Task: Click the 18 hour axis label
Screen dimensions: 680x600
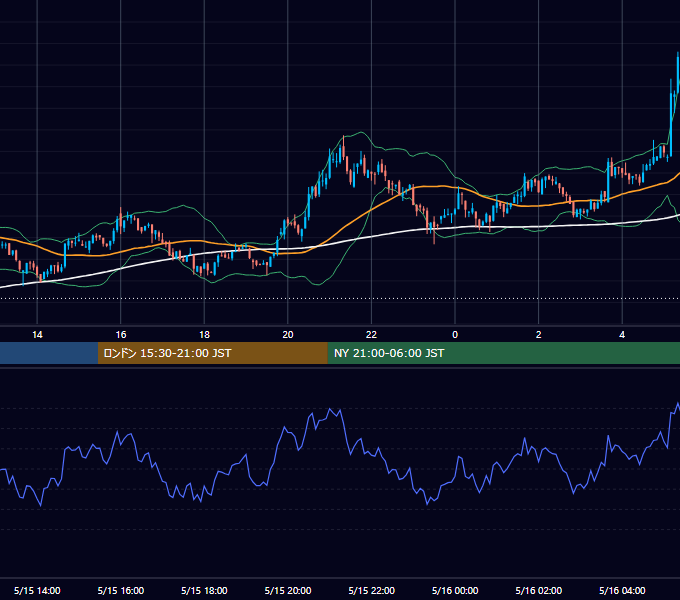Action: click(204, 335)
